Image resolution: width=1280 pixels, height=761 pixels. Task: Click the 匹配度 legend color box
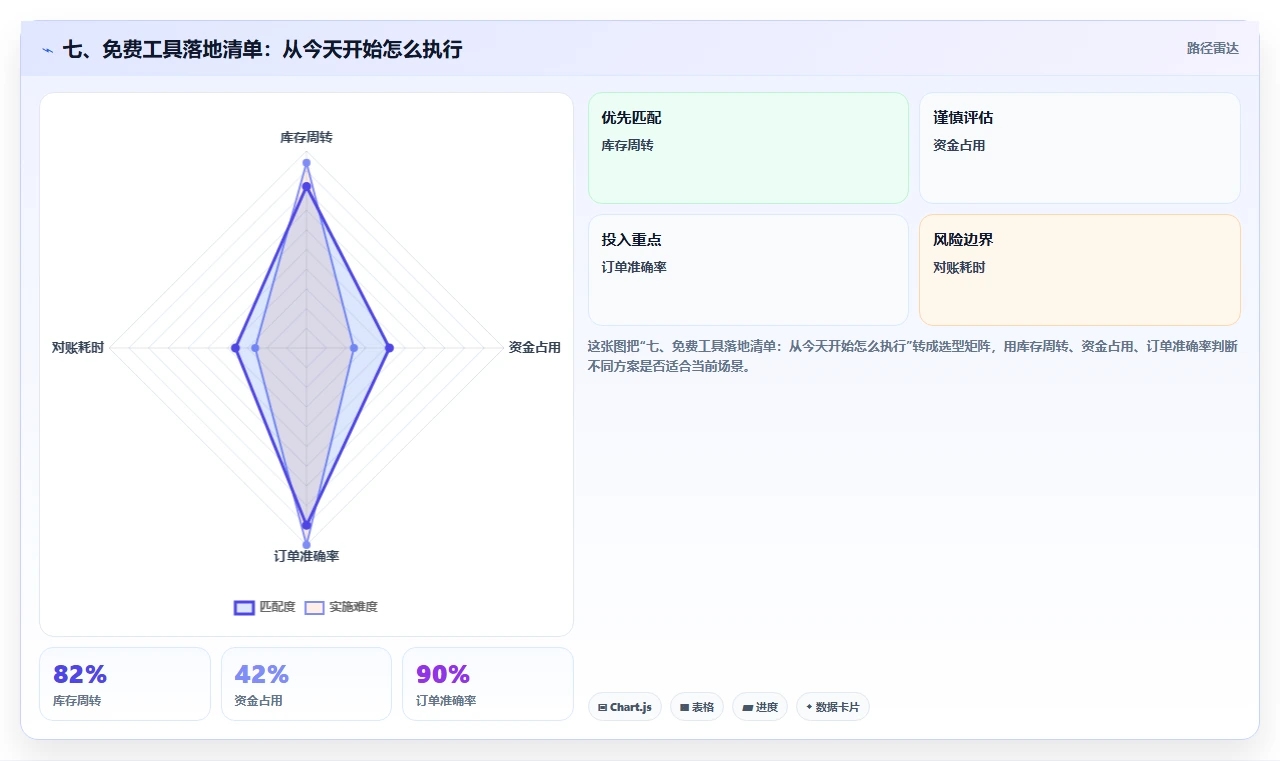[245, 607]
